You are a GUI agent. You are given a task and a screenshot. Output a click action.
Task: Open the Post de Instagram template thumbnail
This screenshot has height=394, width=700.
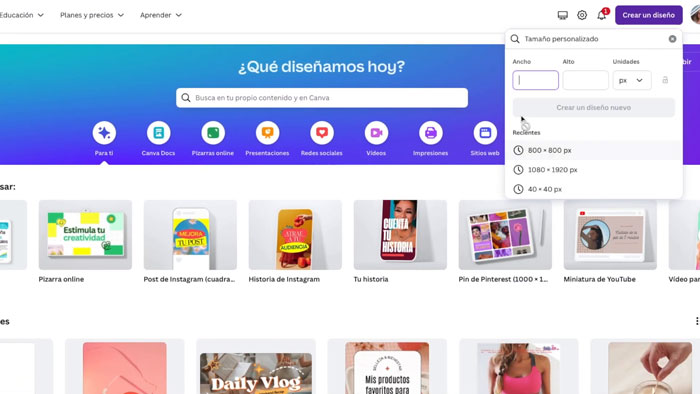tap(190, 235)
